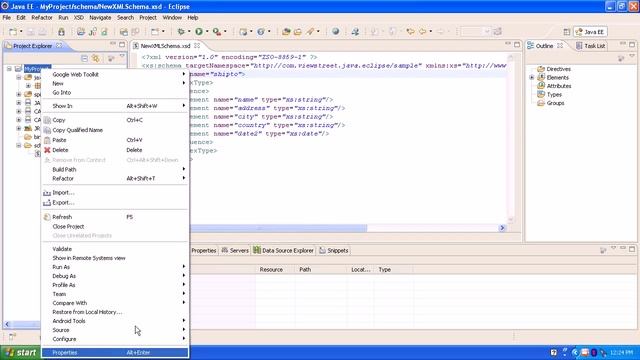Open the New submenu in context menu
This screenshot has width=640, height=360.
click(x=115, y=83)
